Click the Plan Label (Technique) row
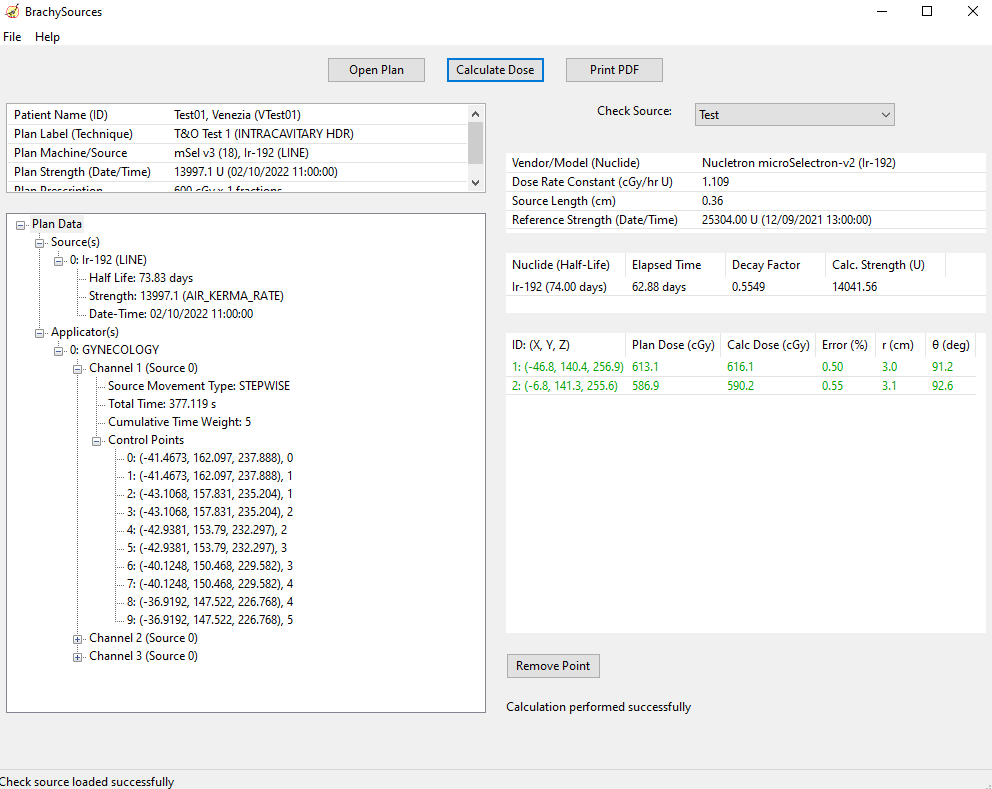The height and width of the screenshot is (789, 992). (x=238, y=134)
